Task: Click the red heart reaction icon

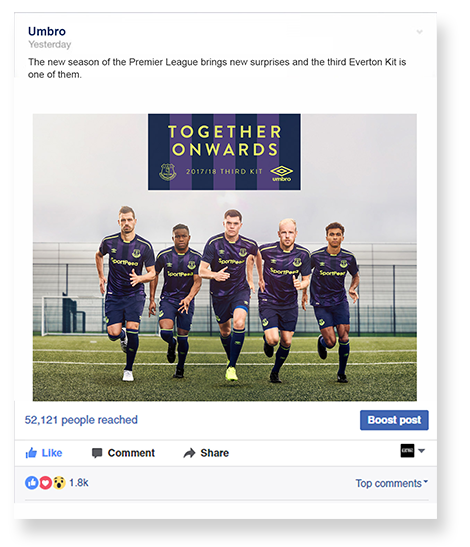Action: (x=45, y=483)
